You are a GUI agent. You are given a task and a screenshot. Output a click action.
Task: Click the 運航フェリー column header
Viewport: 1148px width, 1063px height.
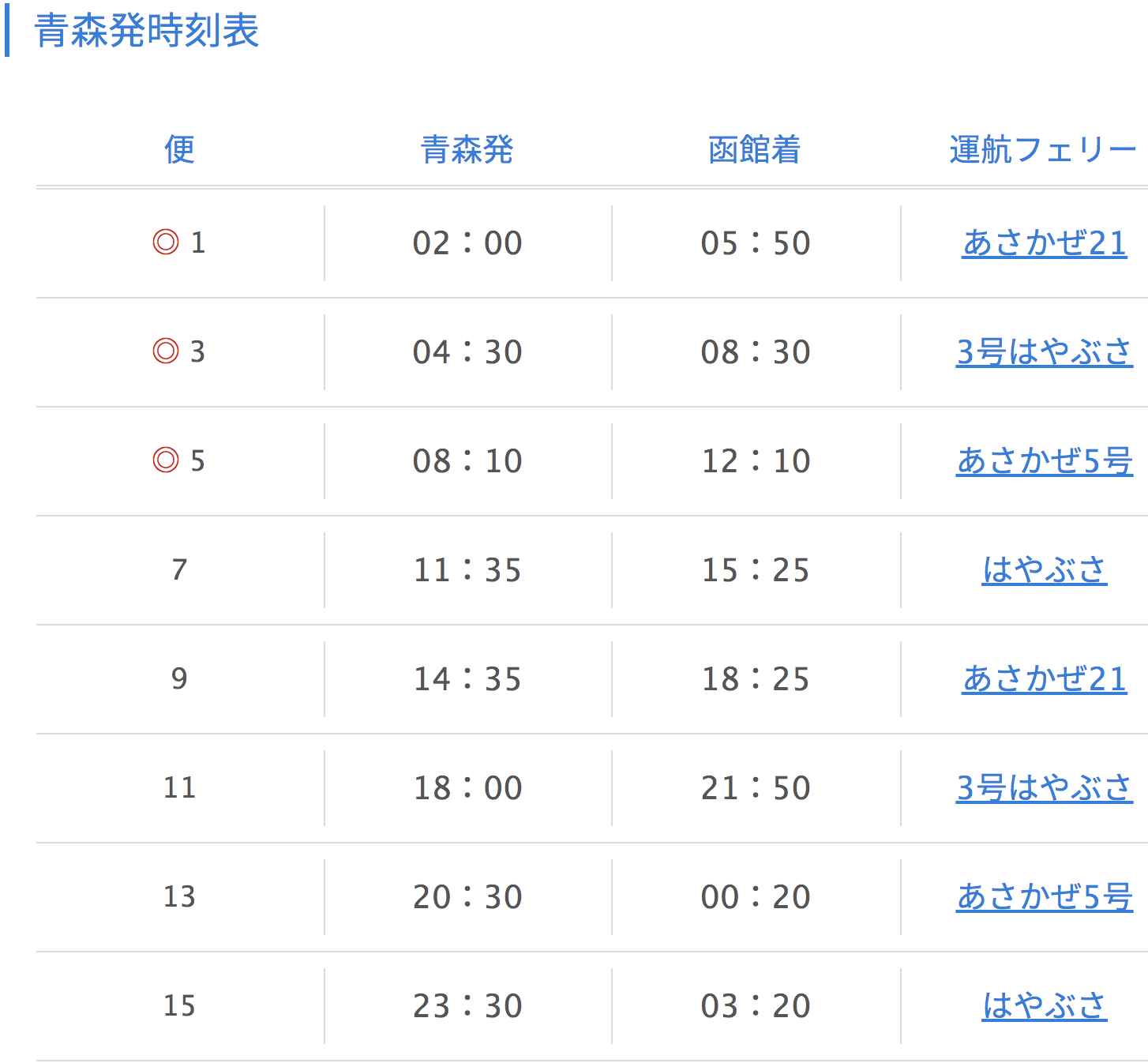[x=1043, y=149]
